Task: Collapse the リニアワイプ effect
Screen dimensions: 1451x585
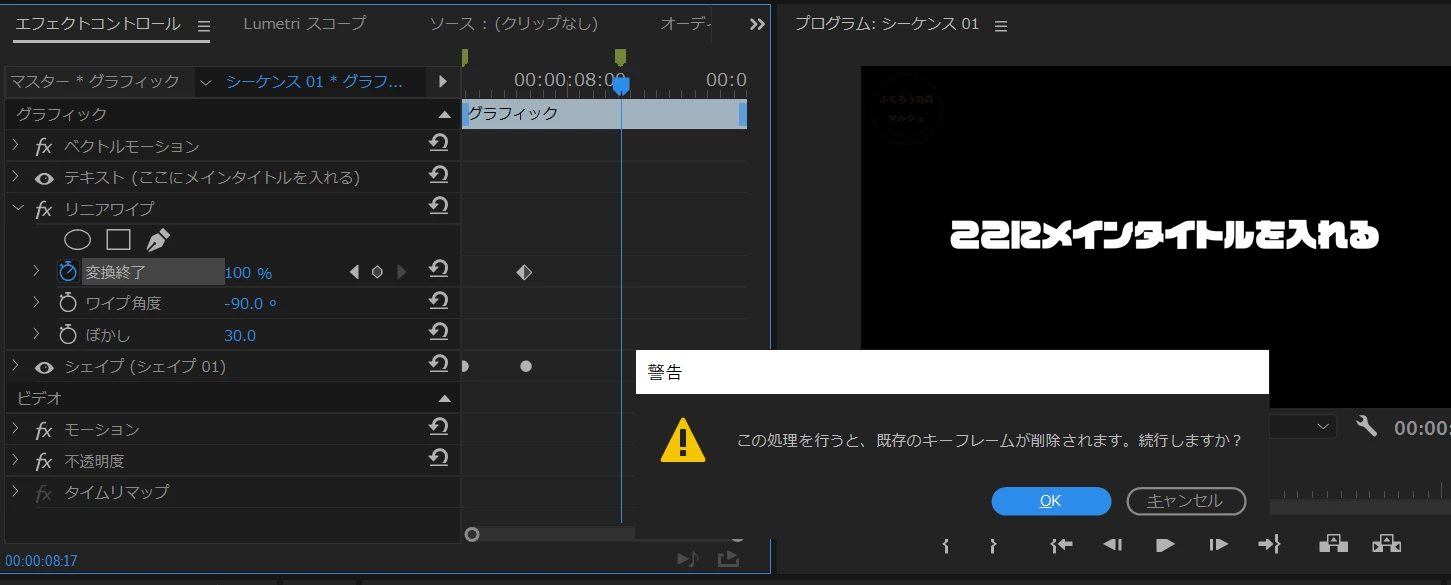Action: click(x=17, y=208)
